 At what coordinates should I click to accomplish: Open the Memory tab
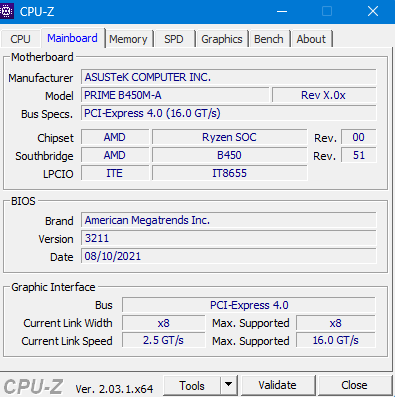[x=128, y=39]
